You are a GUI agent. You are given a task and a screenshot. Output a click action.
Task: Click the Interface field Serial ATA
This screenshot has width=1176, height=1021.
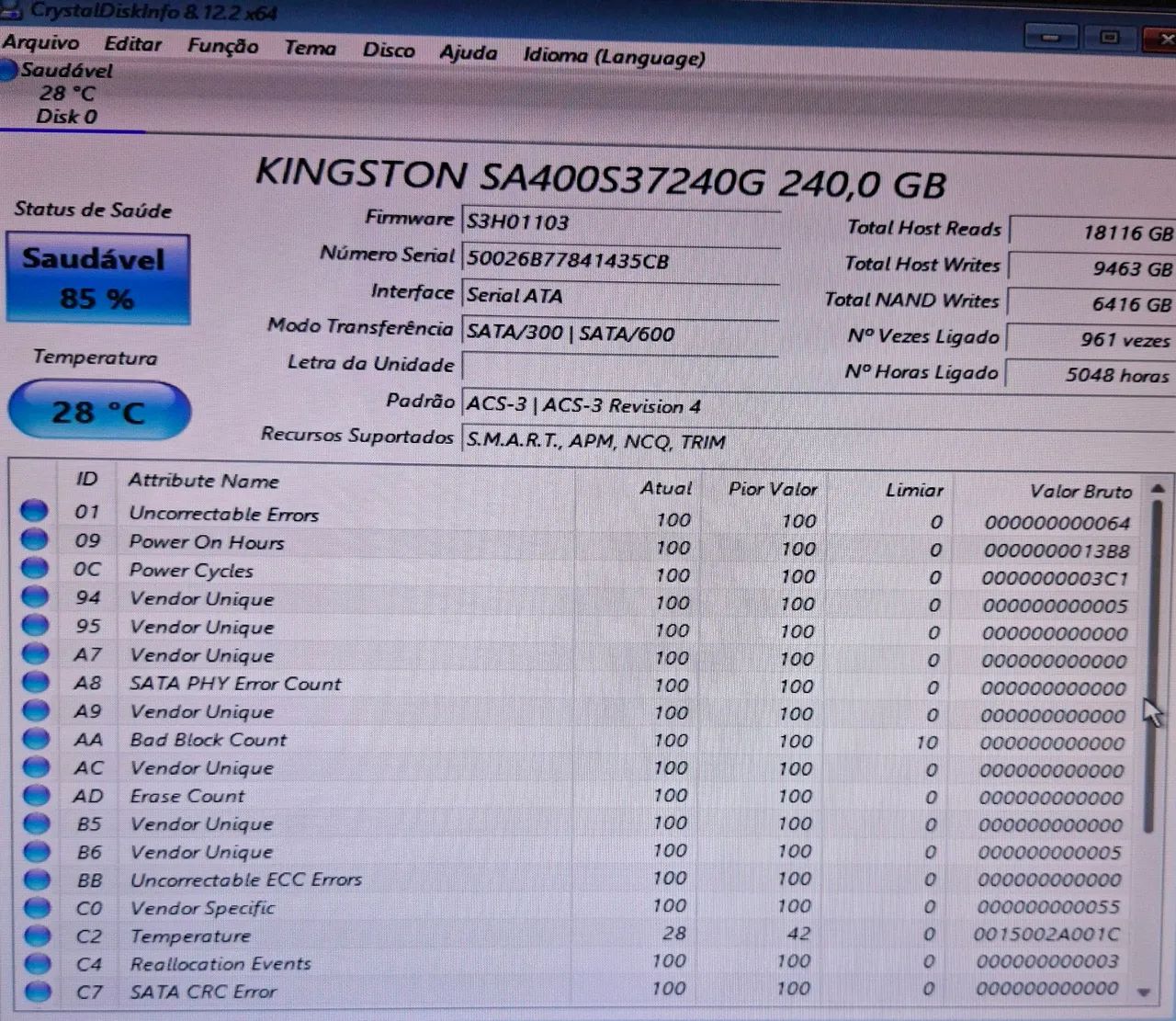point(620,297)
